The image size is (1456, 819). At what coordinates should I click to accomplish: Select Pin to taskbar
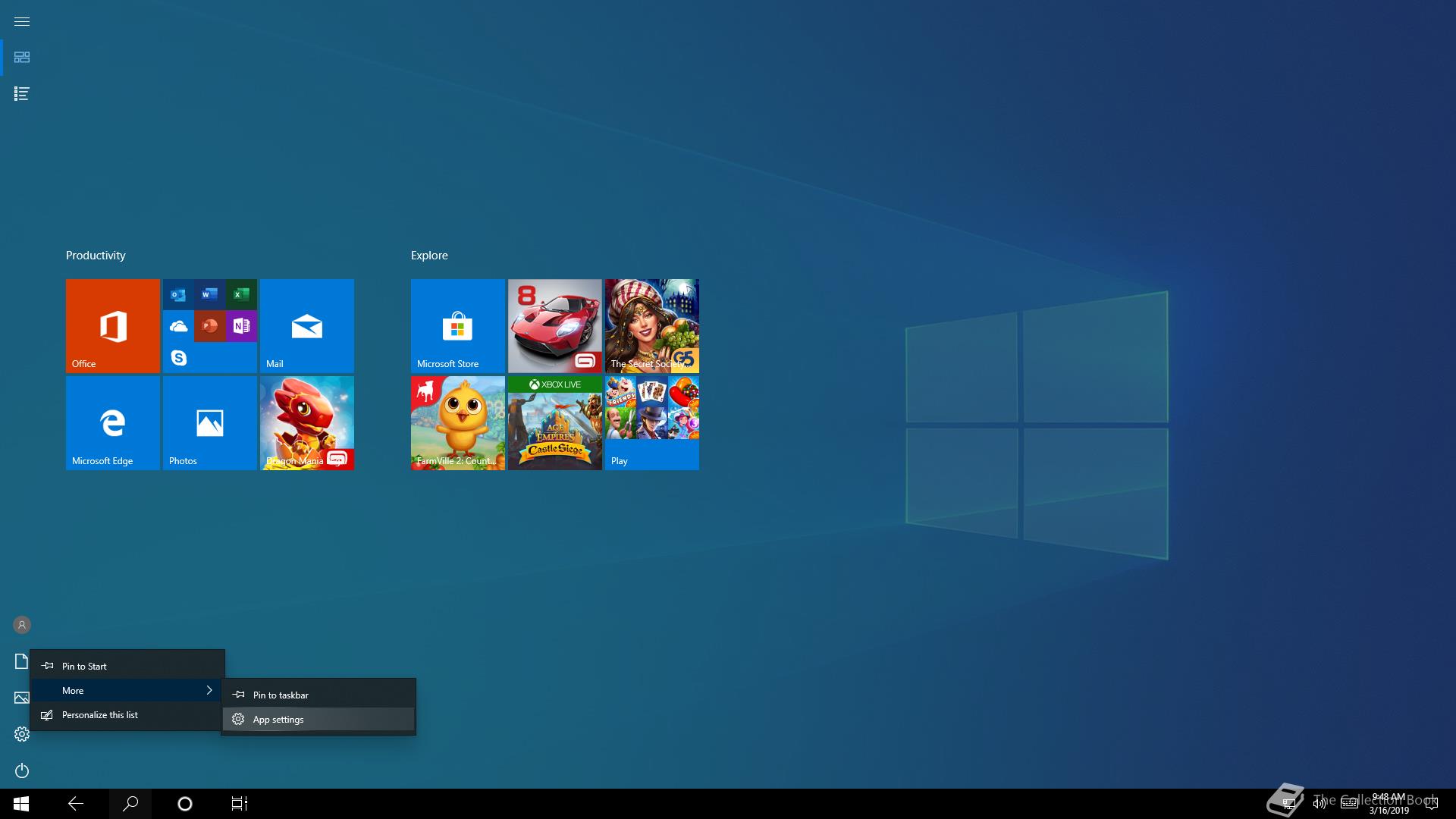point(318,695)
